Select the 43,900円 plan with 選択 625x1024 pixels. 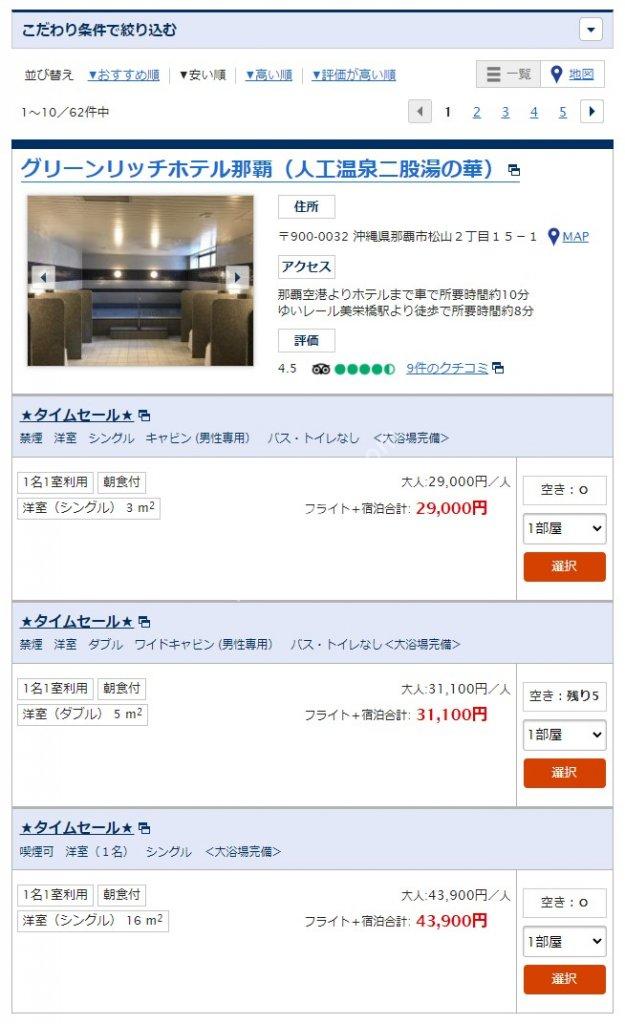564,979
